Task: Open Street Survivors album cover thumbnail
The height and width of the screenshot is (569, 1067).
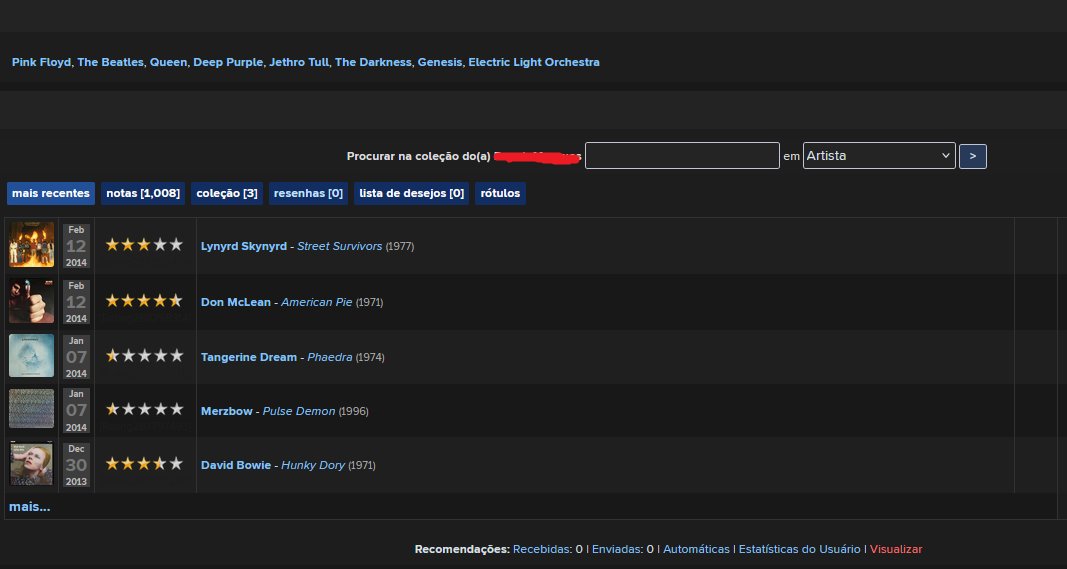Action: 31,245
